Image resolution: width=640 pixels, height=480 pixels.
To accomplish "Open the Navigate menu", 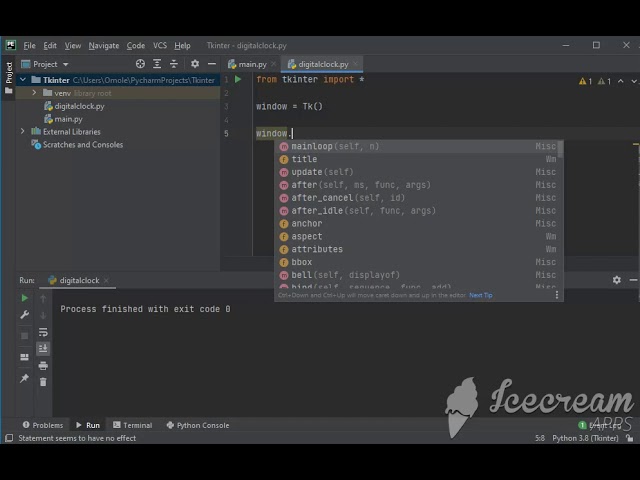I will [104, 45].
